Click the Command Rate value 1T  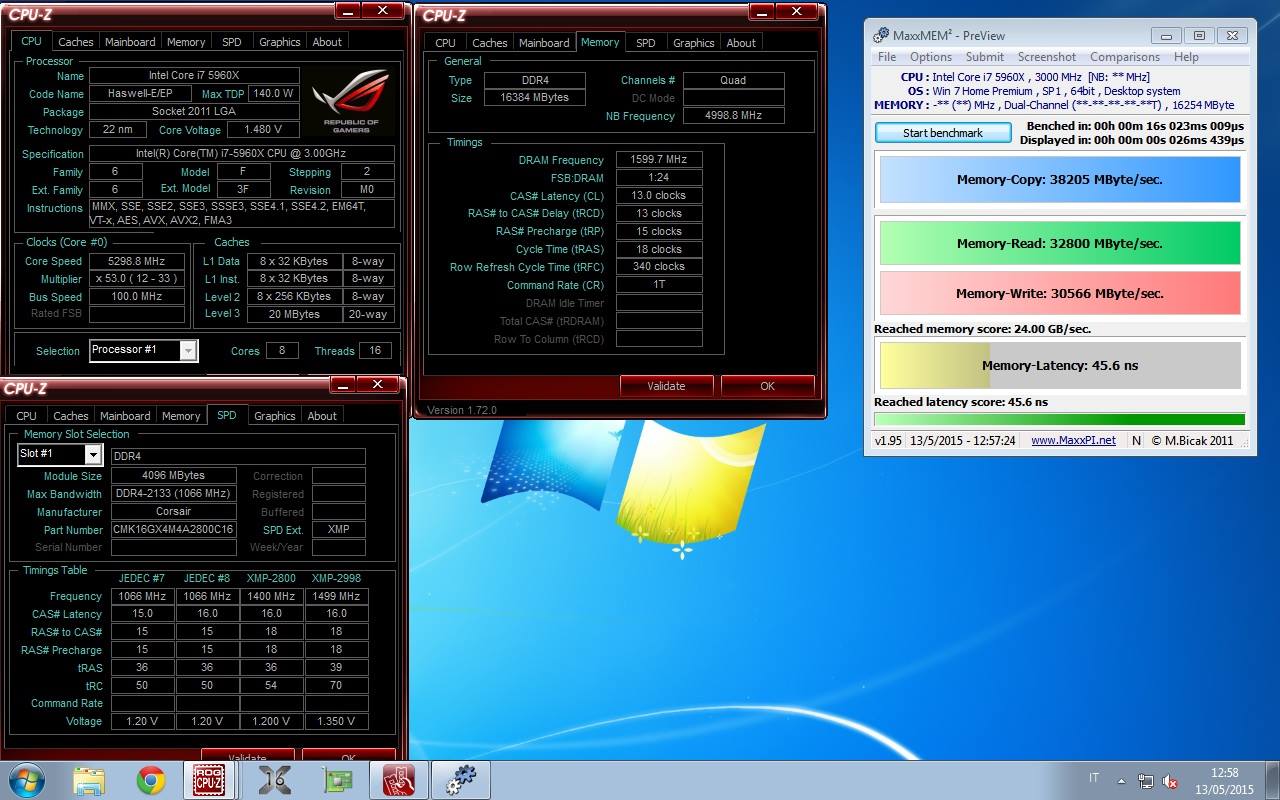(x=659, y=285)
